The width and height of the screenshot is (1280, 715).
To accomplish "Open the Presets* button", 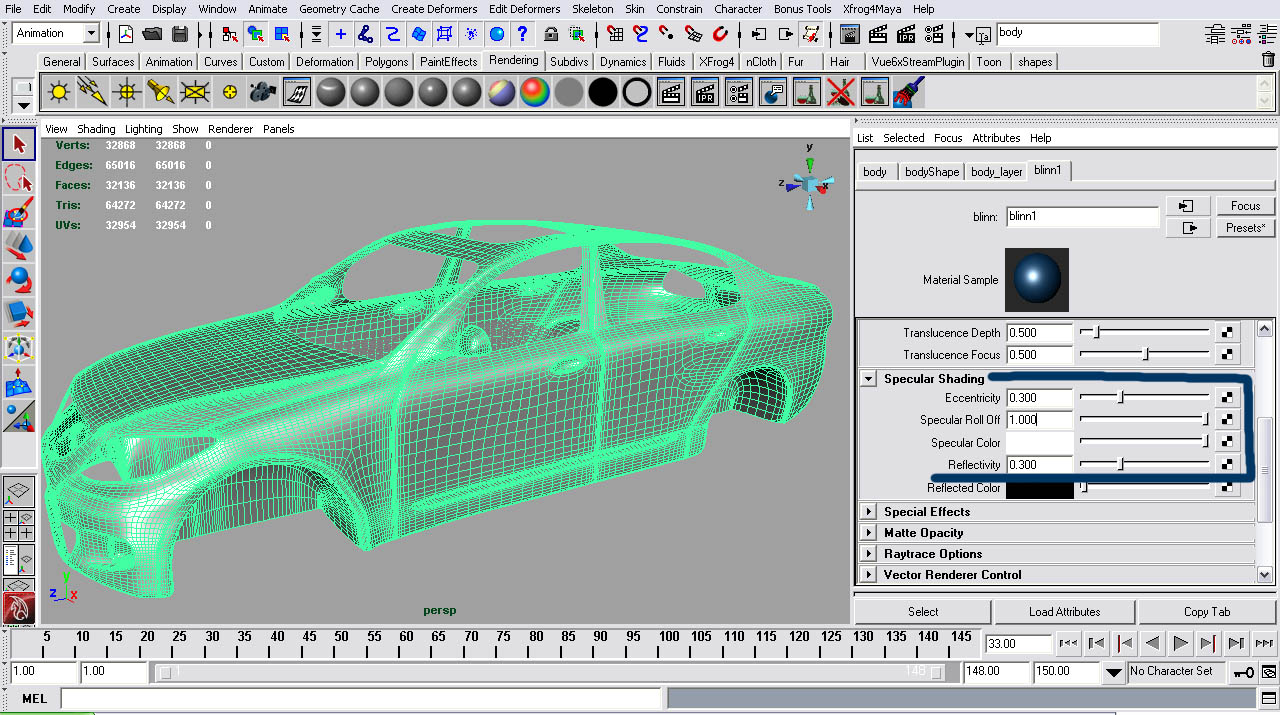I will (1245, 228).
